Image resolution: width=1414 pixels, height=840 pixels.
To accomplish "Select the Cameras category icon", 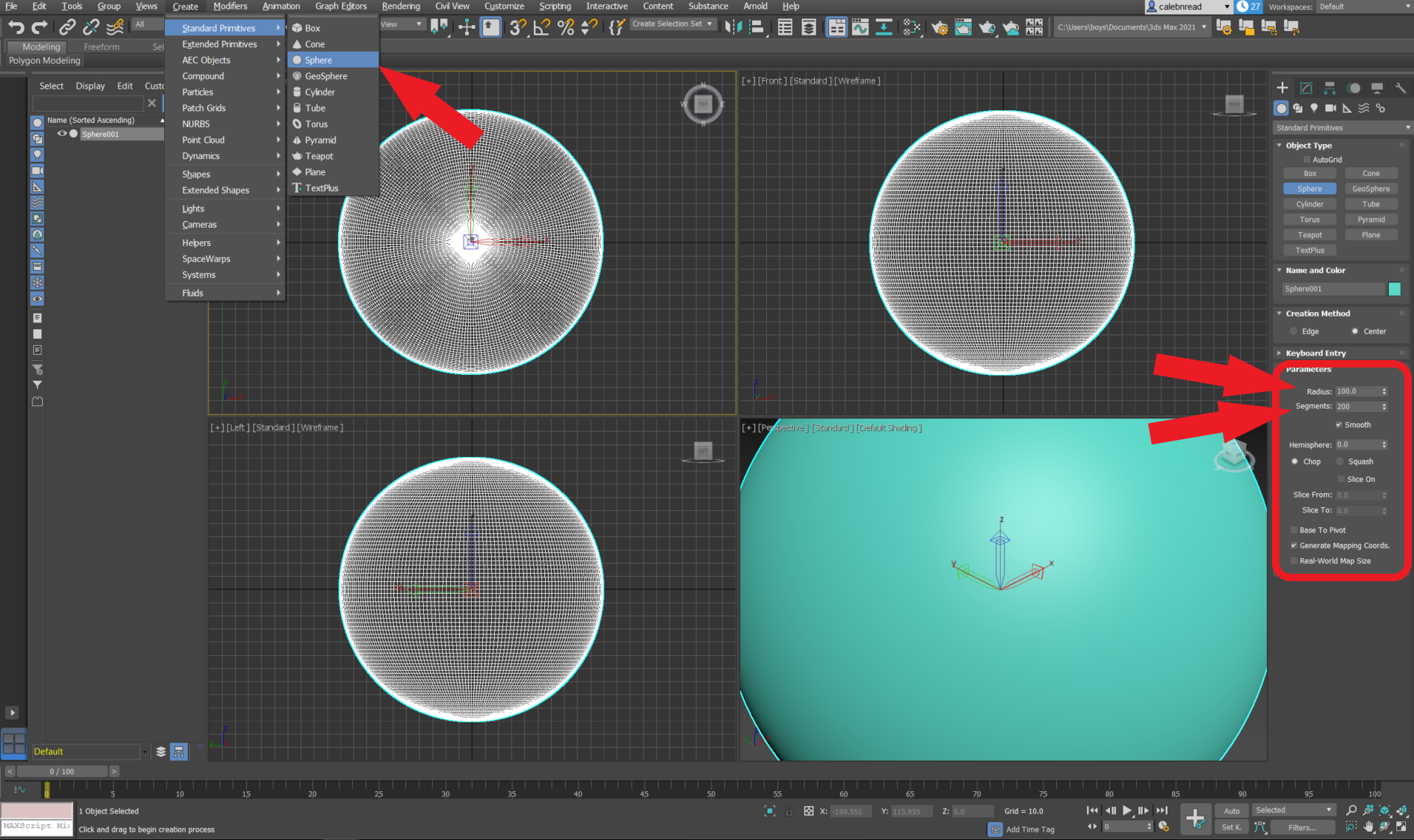I will (x=1330, y=108).
